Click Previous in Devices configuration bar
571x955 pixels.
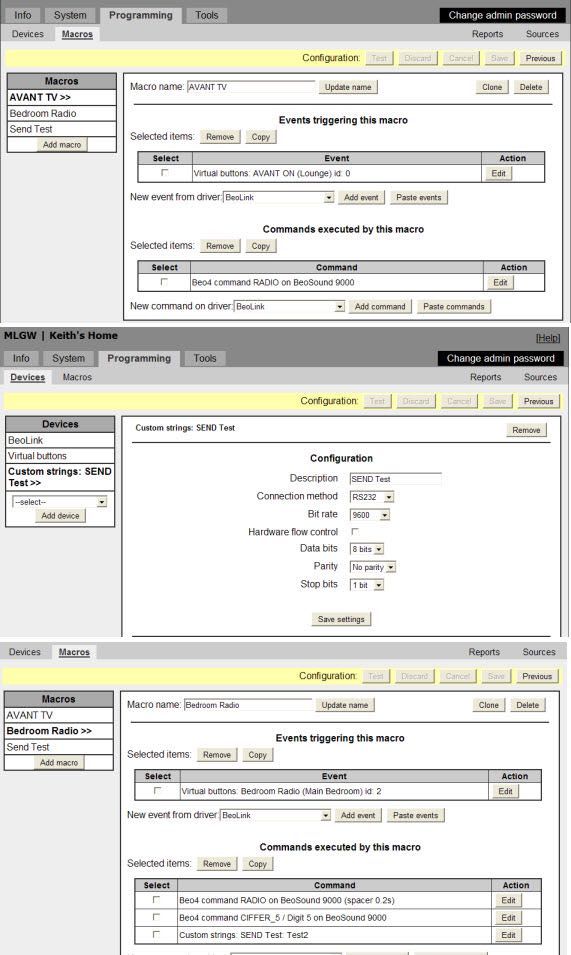[539, 401]
